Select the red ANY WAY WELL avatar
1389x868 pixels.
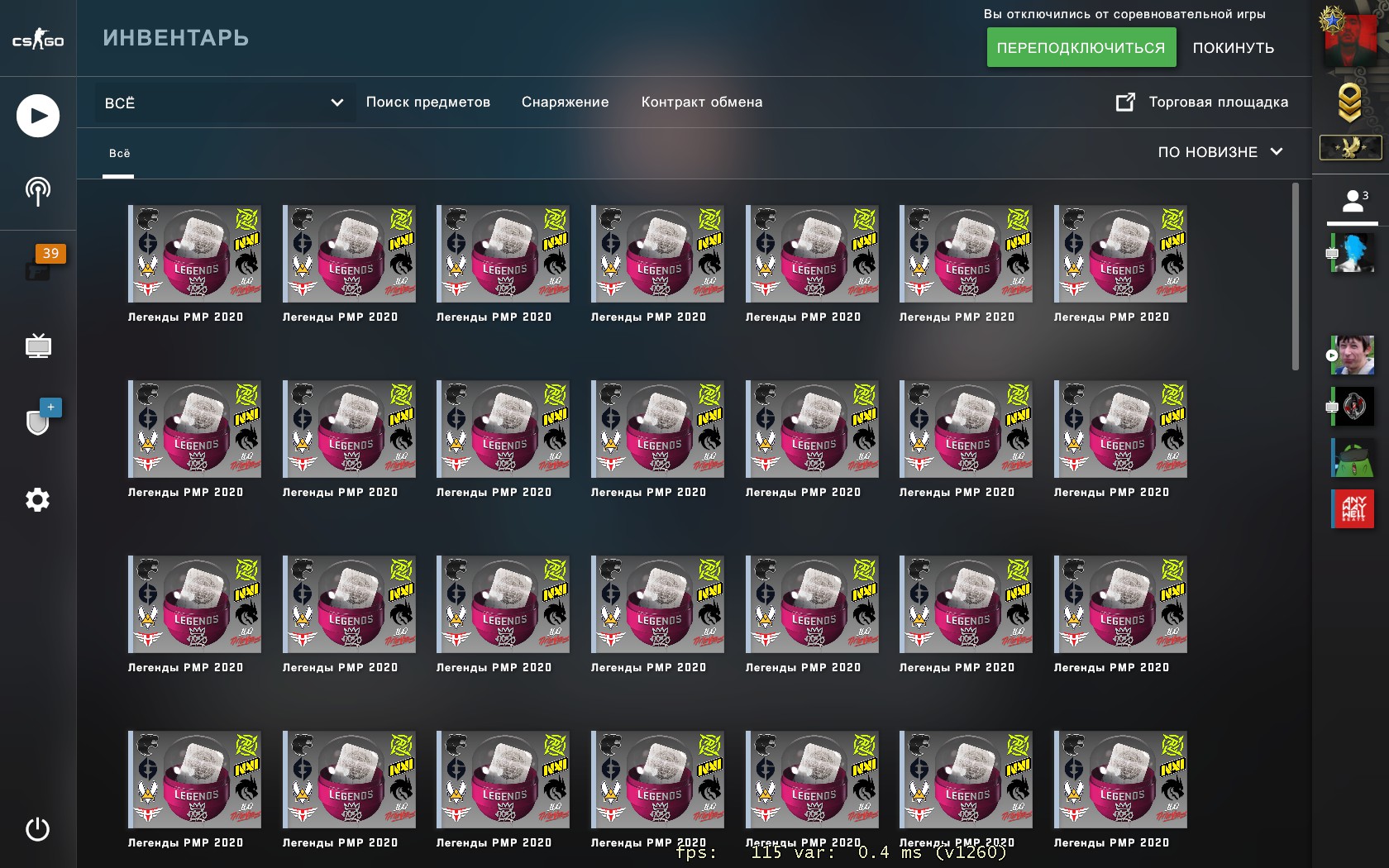1353,508
